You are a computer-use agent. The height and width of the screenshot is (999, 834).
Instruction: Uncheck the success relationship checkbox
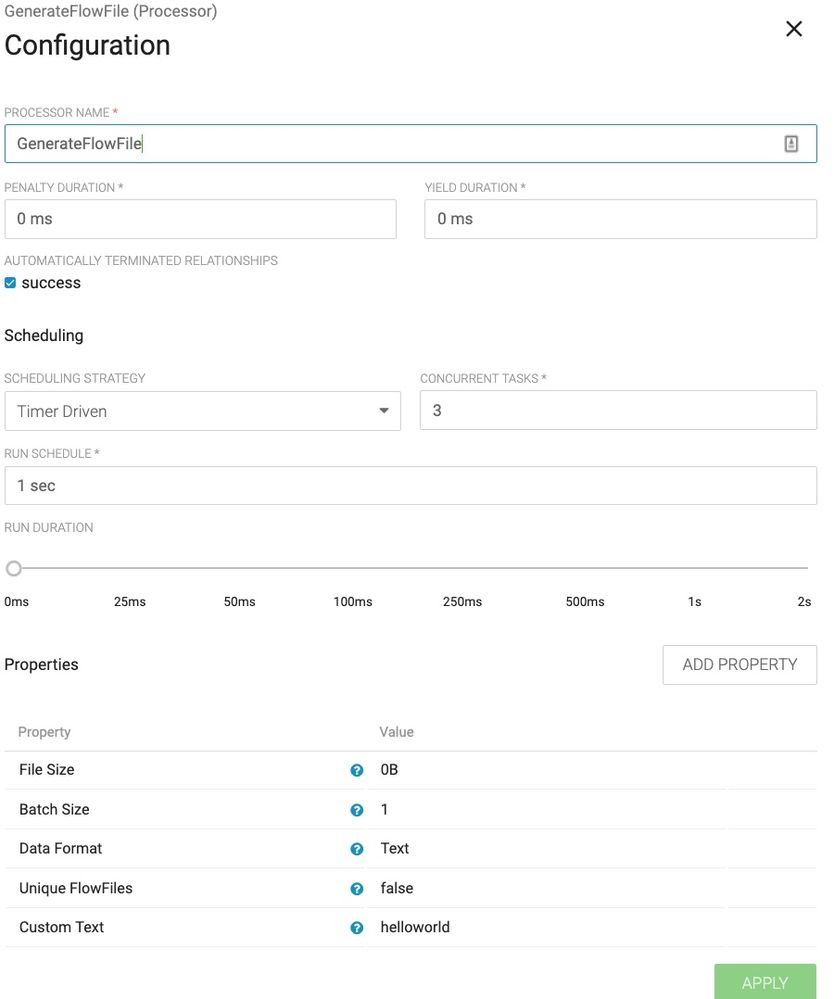coord(11,283)
